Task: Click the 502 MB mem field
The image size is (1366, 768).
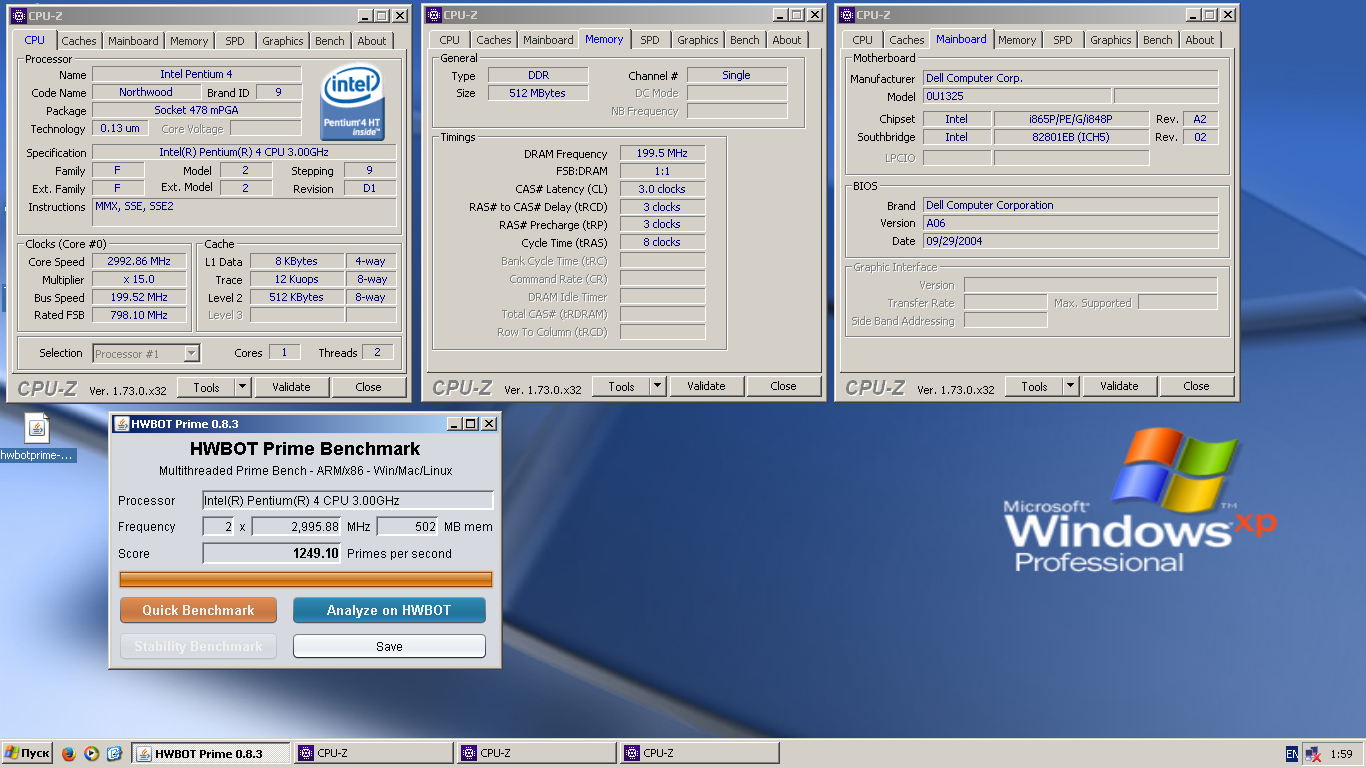Action: pos(407,526)
